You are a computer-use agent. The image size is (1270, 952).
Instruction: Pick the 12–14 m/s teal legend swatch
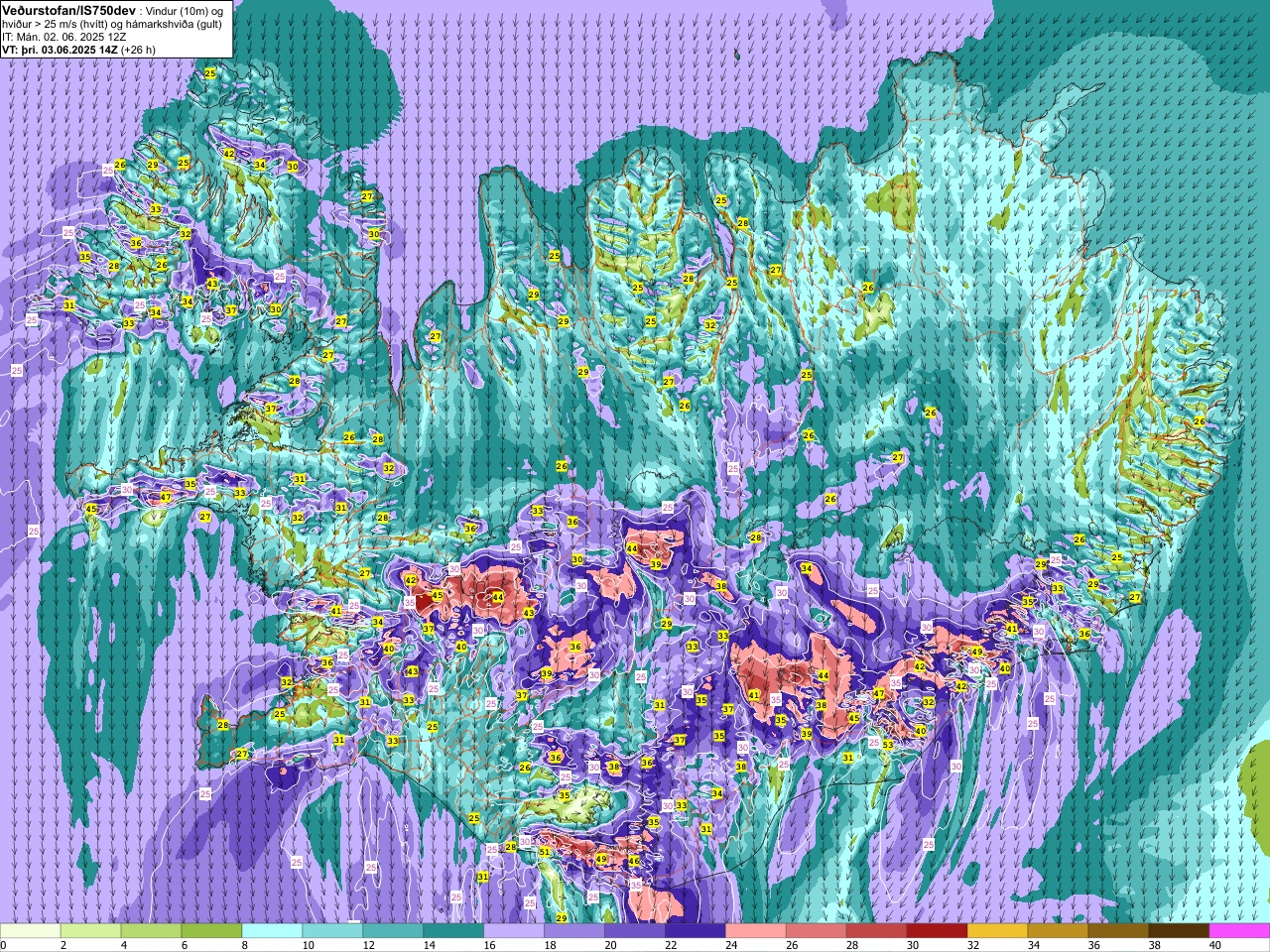[x=393, y=931]
